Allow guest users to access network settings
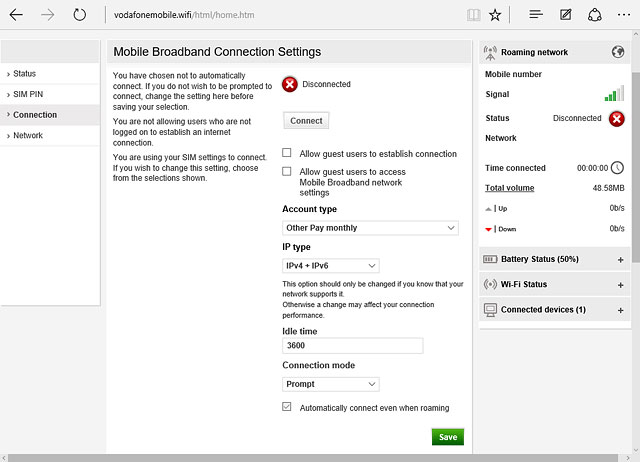Viewport: 640px width, 462px height. 288,172
